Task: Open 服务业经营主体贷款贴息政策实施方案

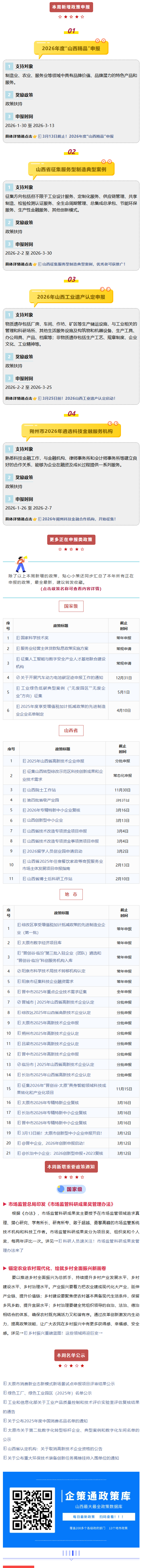Action: (x=55, y=648)
